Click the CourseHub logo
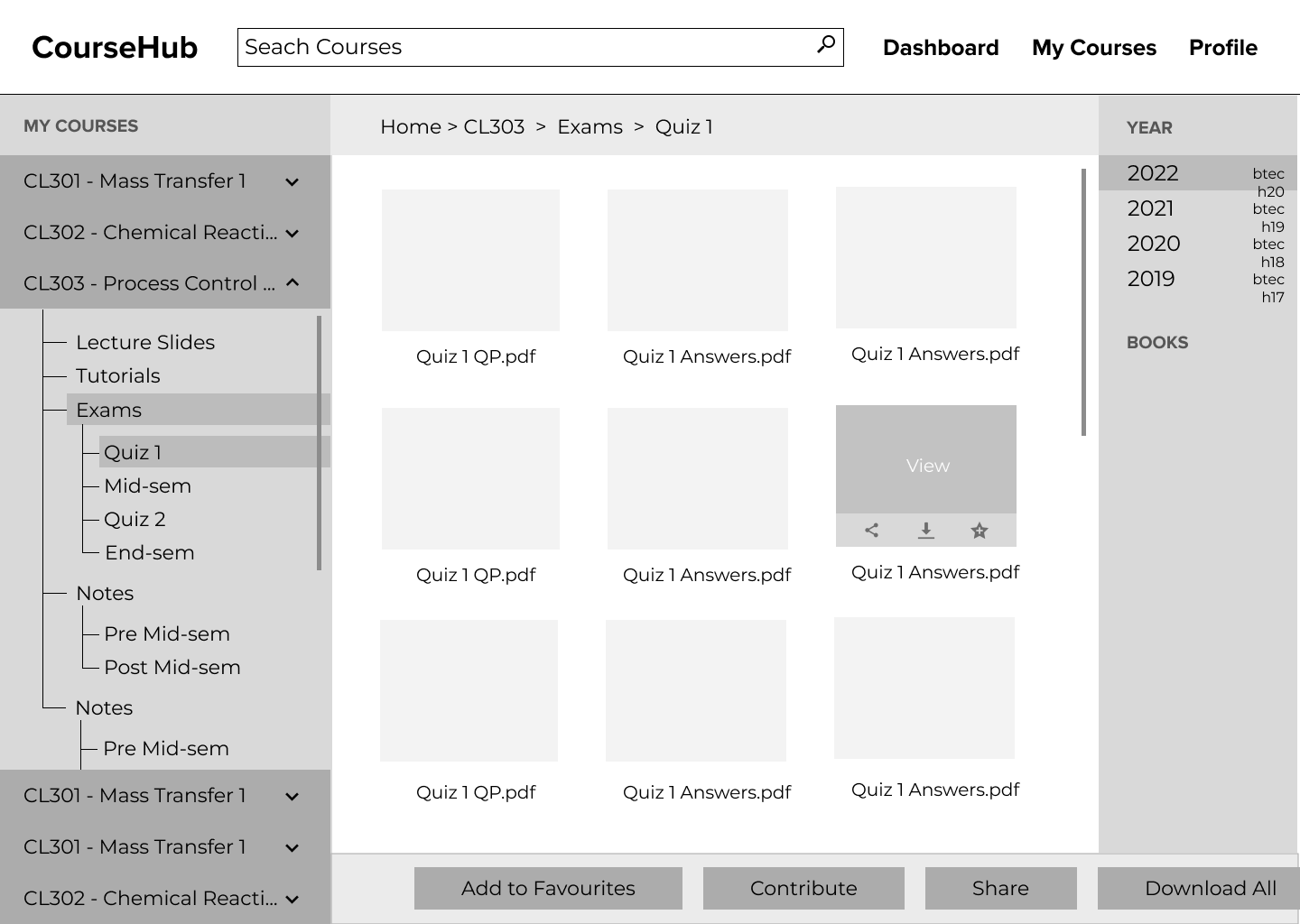This screenshot has width=1300, height=924. 115,48
